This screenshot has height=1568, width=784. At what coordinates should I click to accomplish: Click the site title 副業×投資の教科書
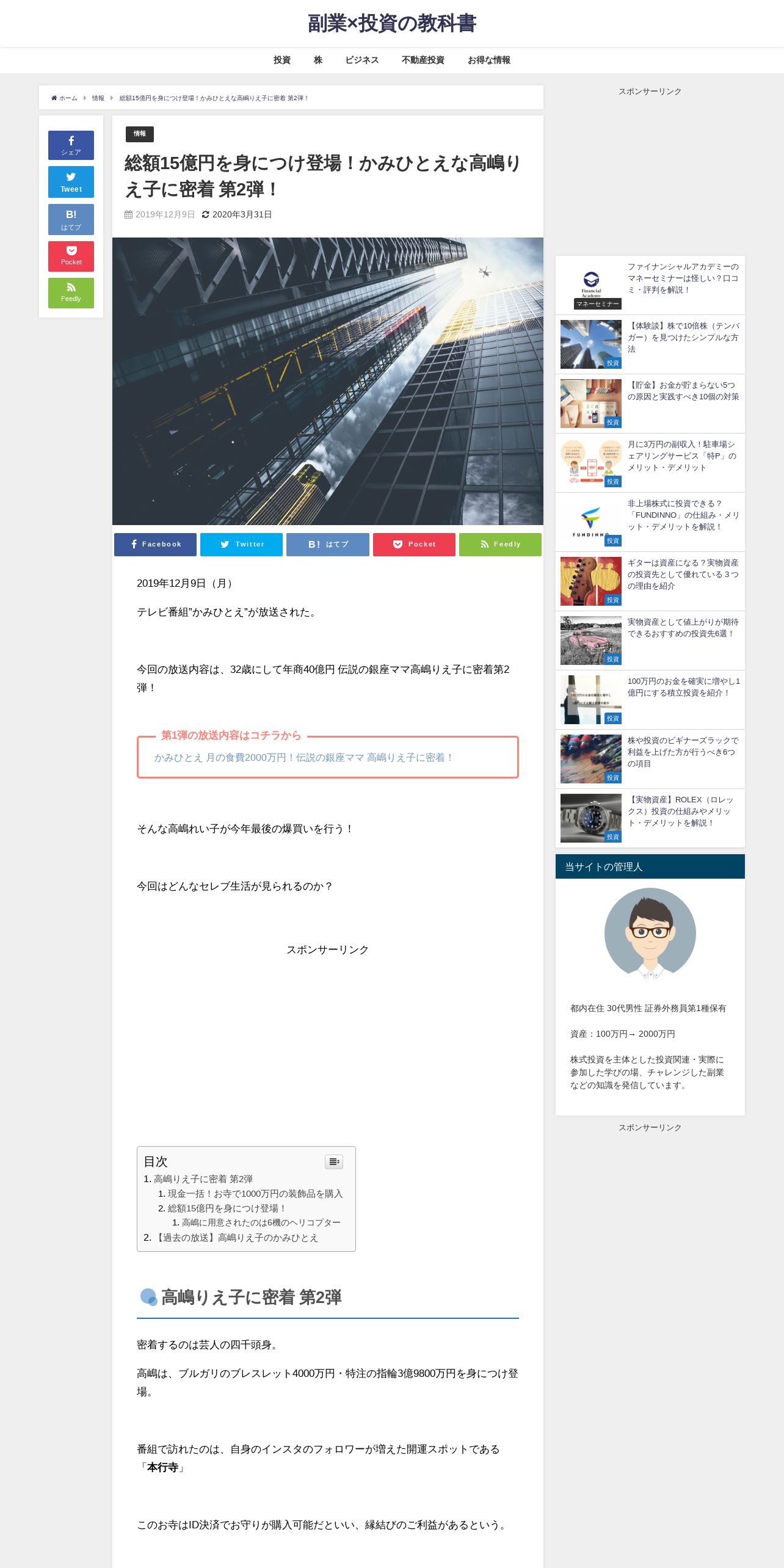click(x=392, y=23)
